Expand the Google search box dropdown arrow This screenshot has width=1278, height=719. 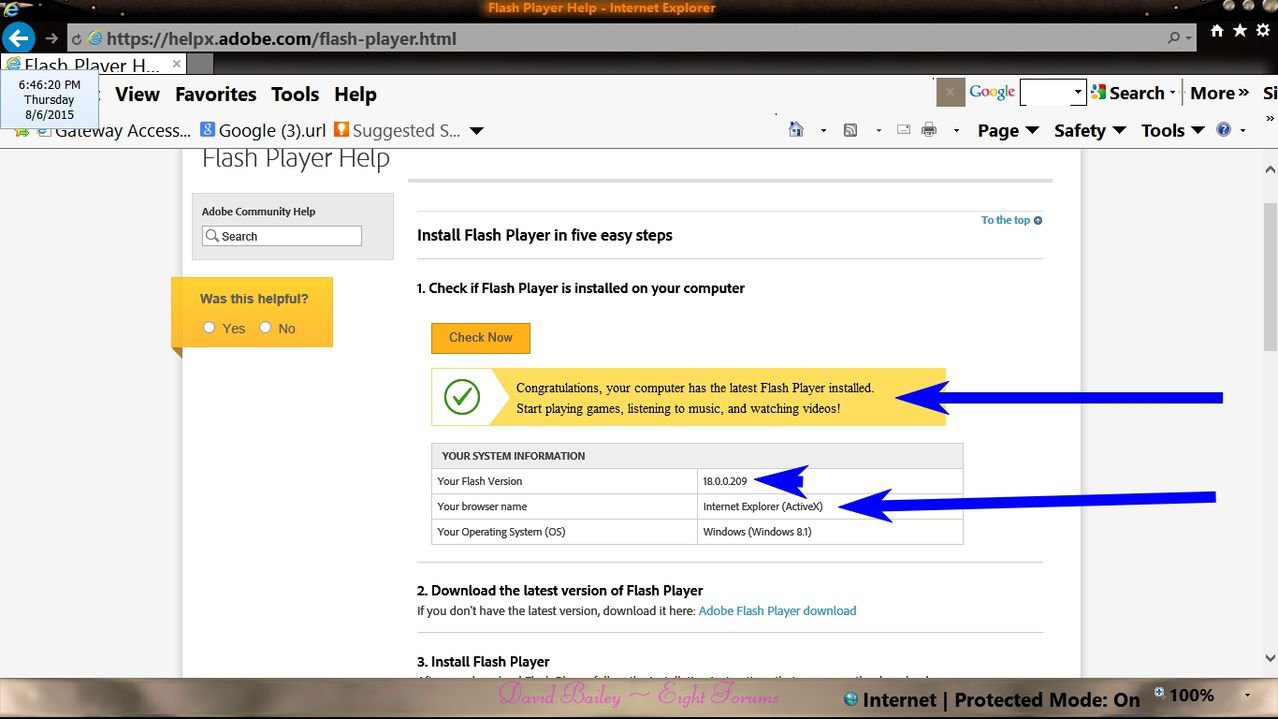(x=1078, y=93)
